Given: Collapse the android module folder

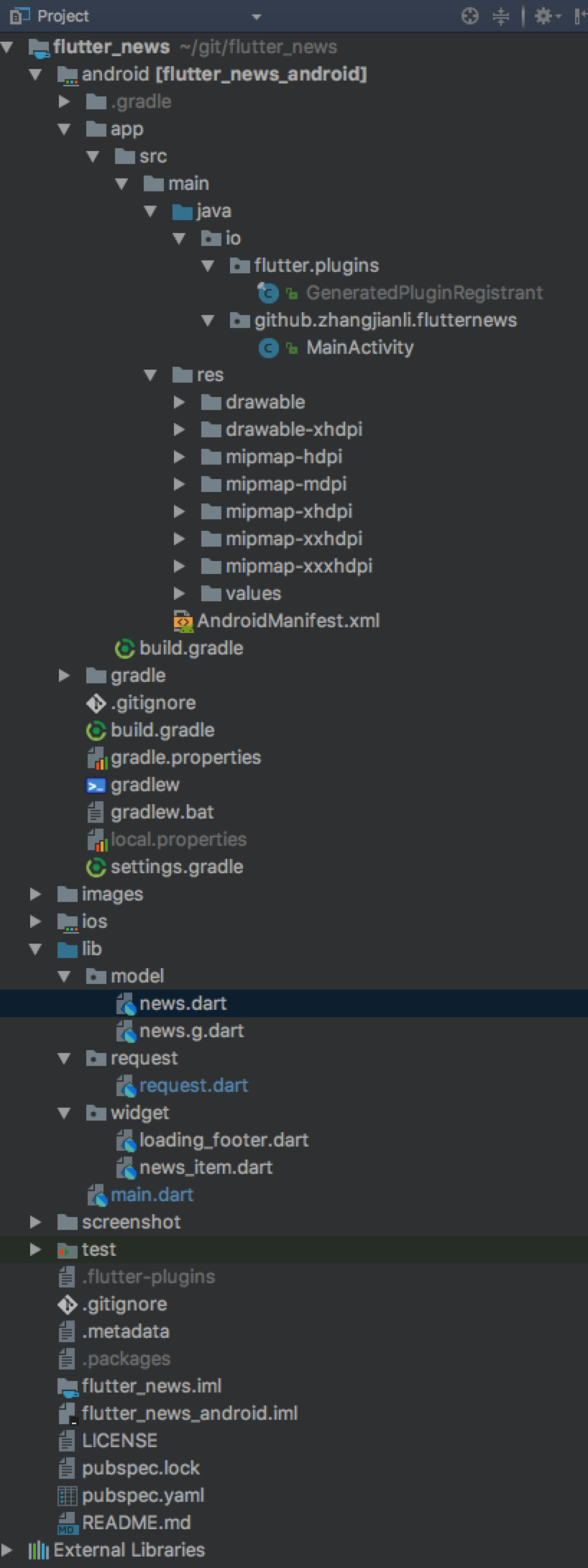Looking at the screenshot, I should click(x=35, y=74).
